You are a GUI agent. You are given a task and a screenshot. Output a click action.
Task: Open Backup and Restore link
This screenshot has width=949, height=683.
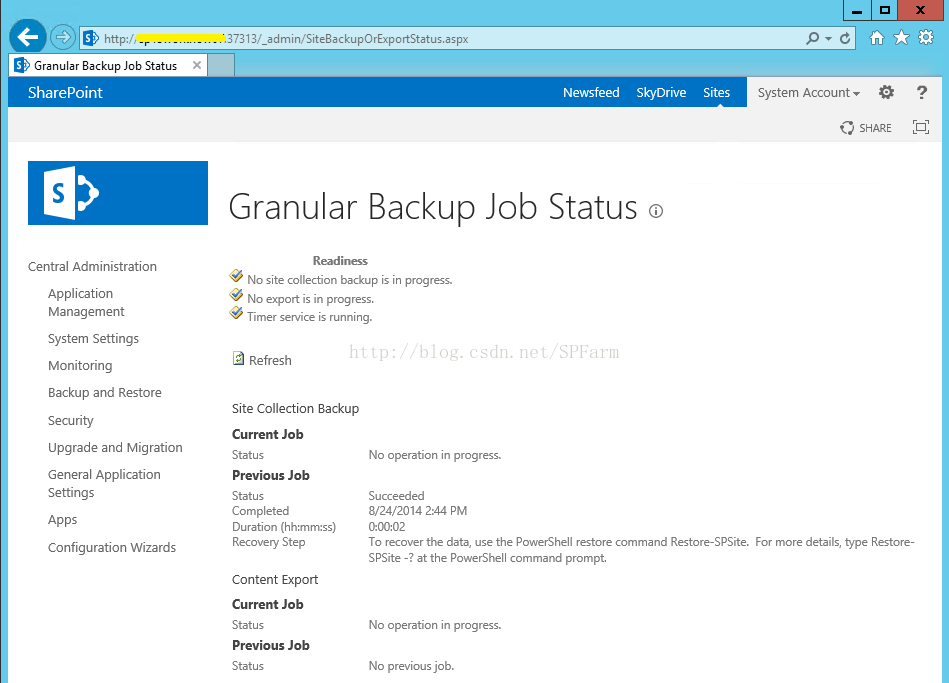point(105,392)
